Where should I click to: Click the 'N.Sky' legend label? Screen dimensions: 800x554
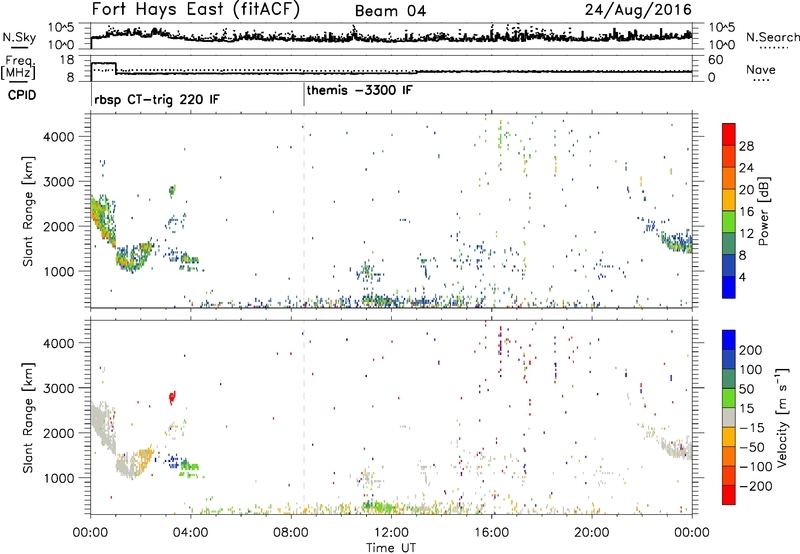(x=19, y=37)
